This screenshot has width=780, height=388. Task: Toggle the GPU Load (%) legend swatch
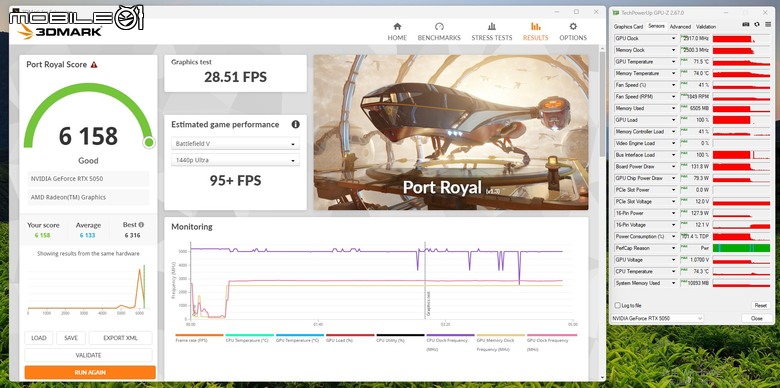(350, 335)
